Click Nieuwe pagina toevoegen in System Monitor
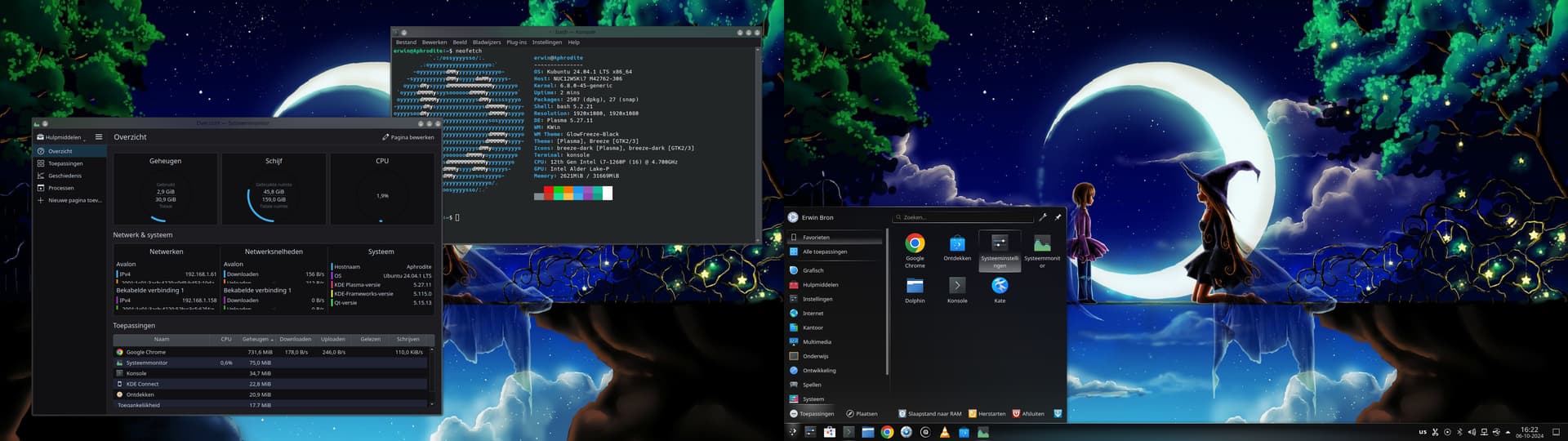 tap(69, 200)
